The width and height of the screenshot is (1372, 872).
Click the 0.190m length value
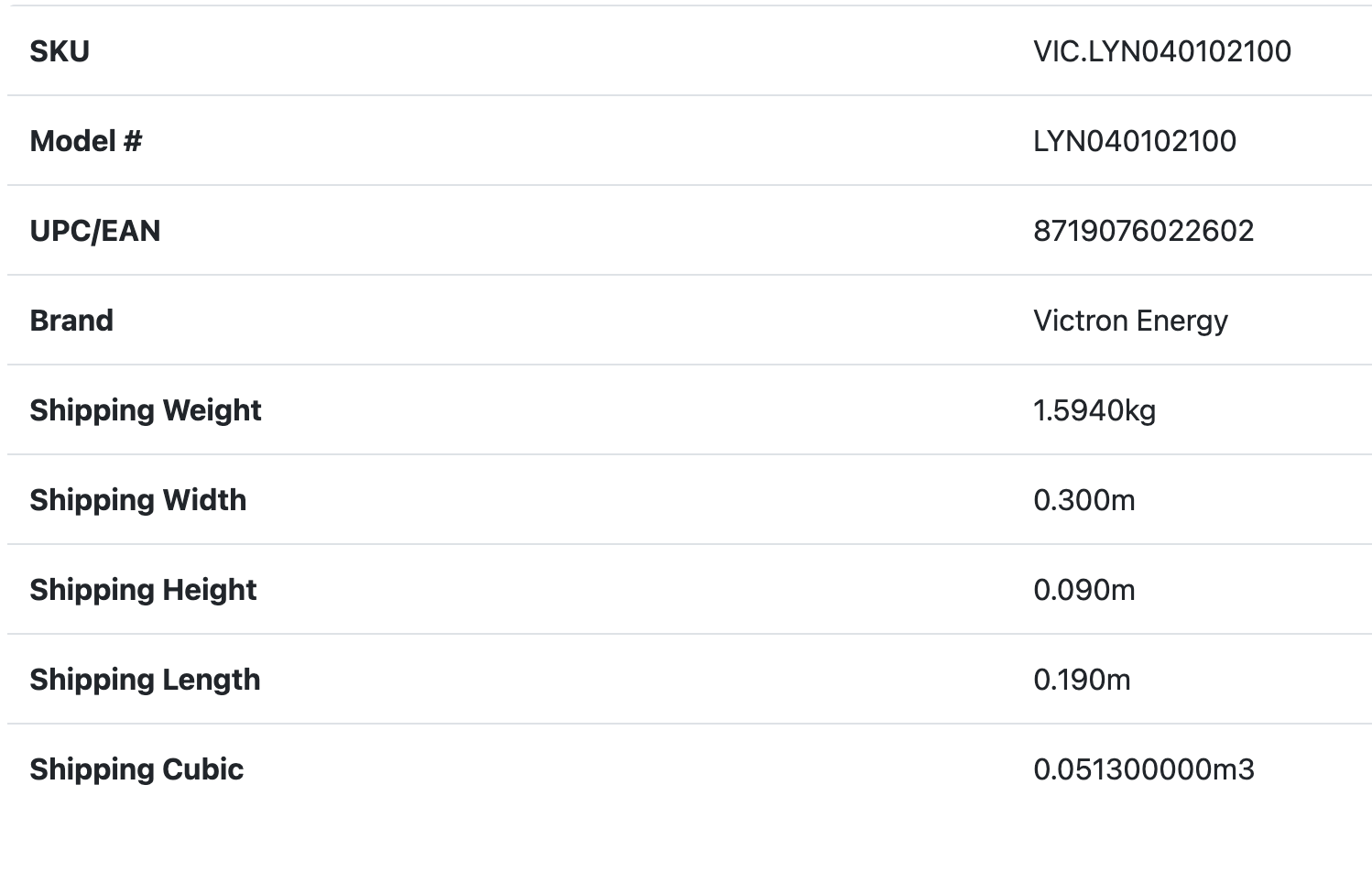[1082, 680]
